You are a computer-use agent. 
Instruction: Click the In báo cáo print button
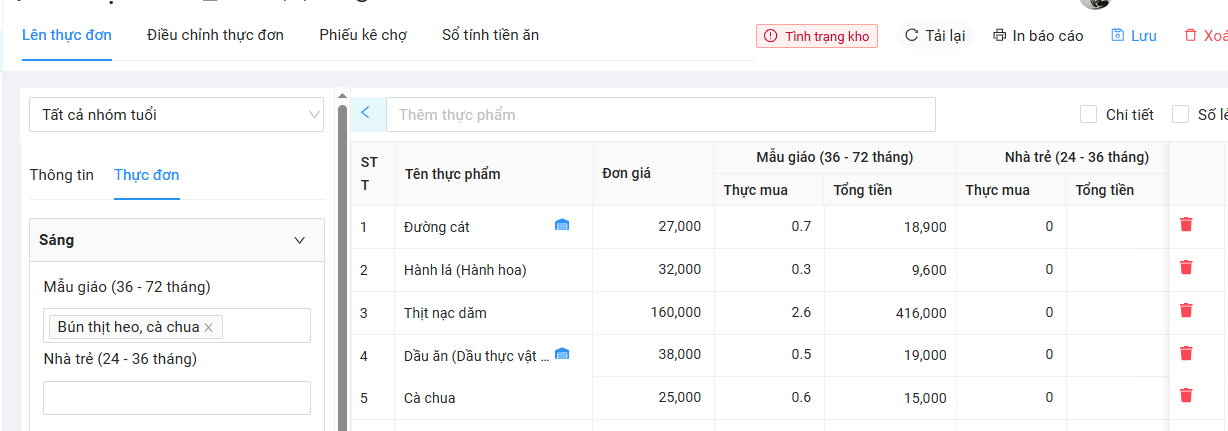pos(1038,36)
